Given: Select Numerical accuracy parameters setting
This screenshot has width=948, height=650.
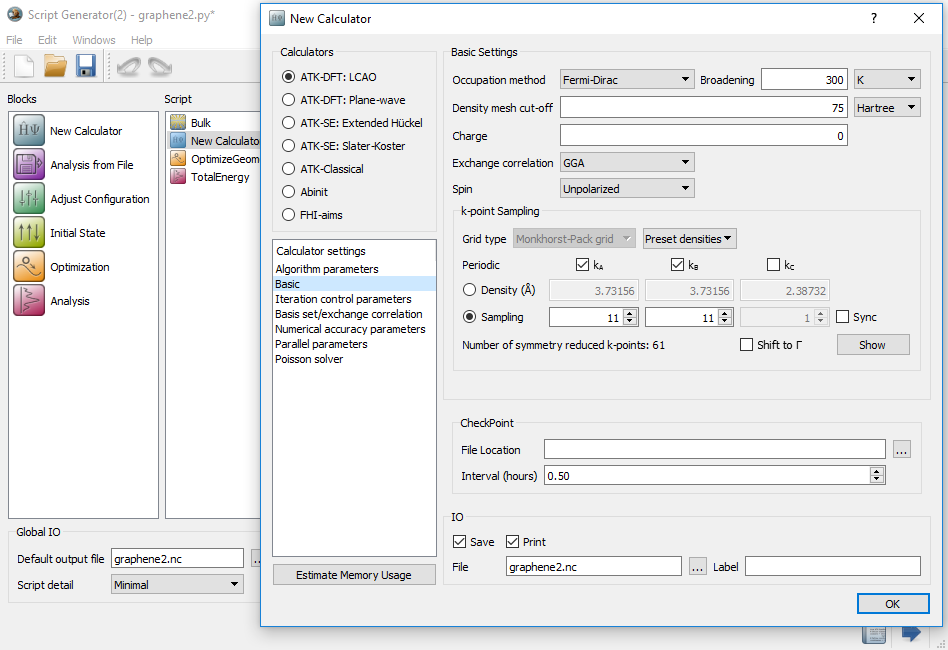Looking at the screenshot, I should click(354, 329).
